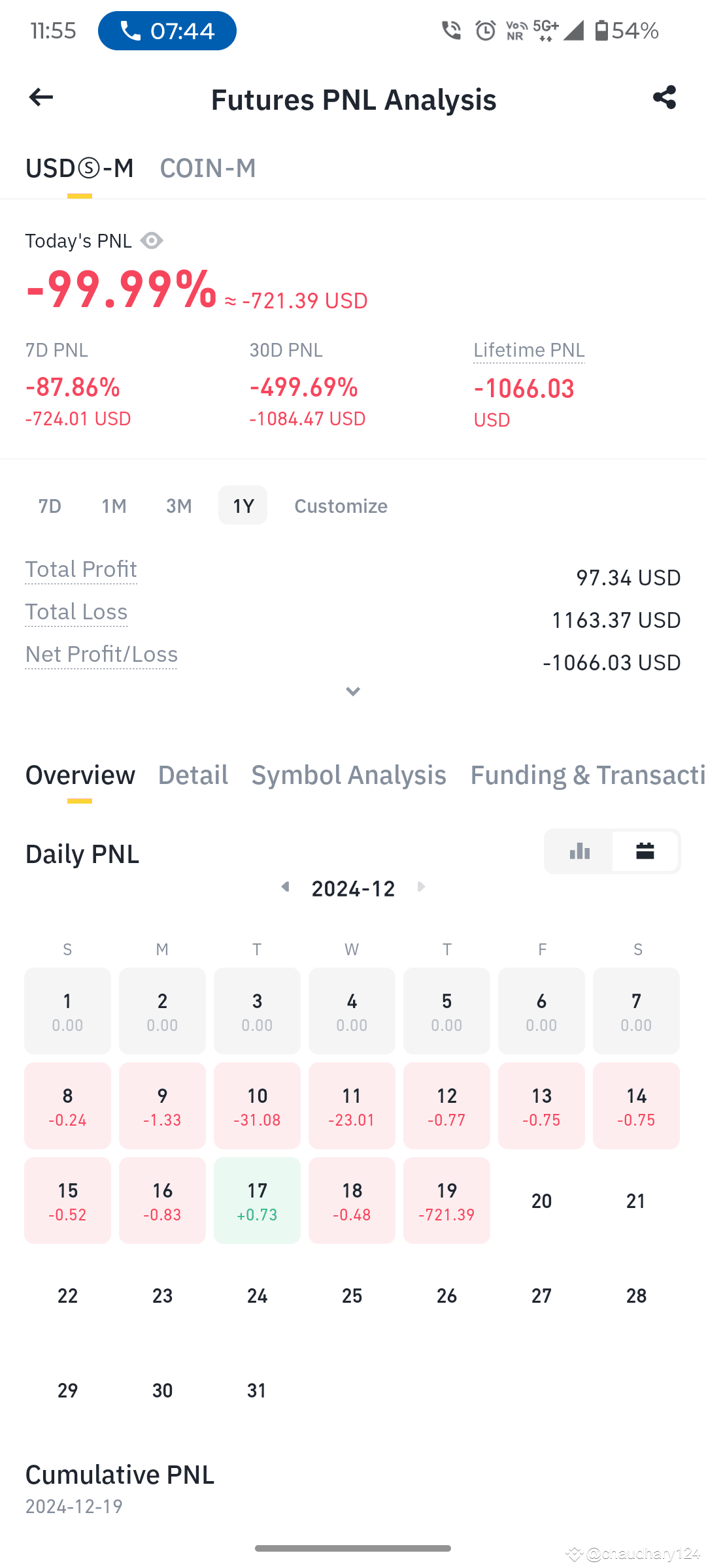Toggle Today's PNL eye visibility icon

click(152, 240)
